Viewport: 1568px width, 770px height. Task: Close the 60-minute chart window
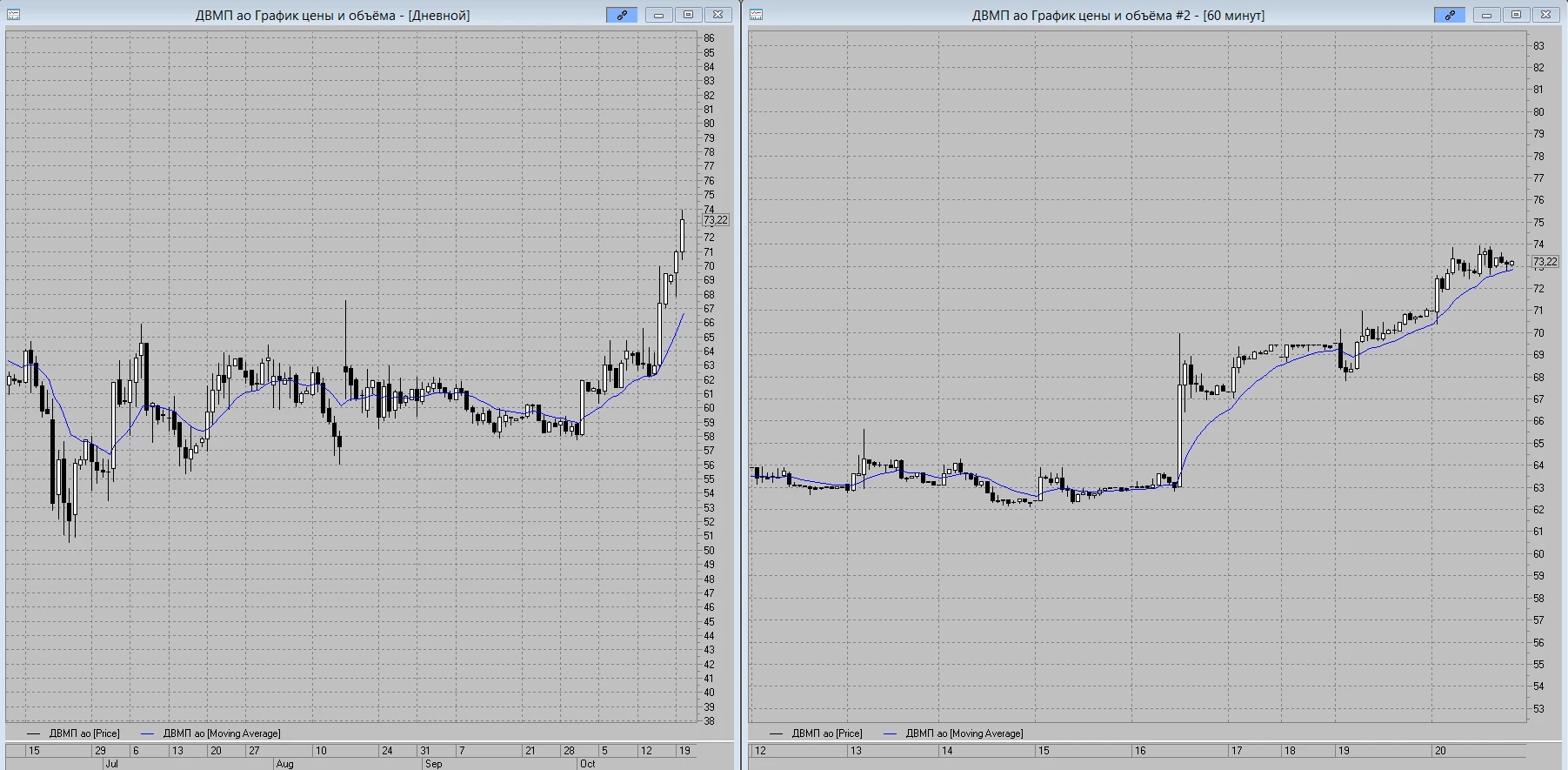1545,15
